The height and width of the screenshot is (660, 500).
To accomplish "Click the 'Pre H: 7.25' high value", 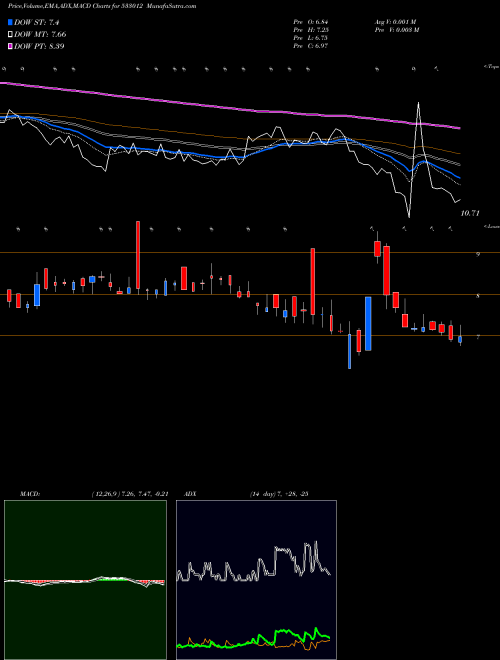I will pyautogui.click(x=311, y=30).
